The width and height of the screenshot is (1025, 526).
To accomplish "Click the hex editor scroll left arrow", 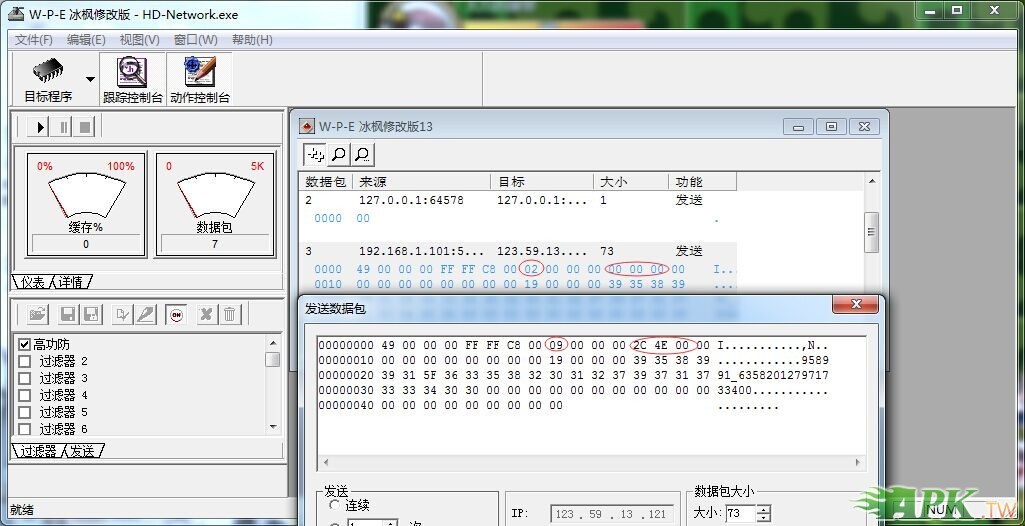I will coord(326,463).
